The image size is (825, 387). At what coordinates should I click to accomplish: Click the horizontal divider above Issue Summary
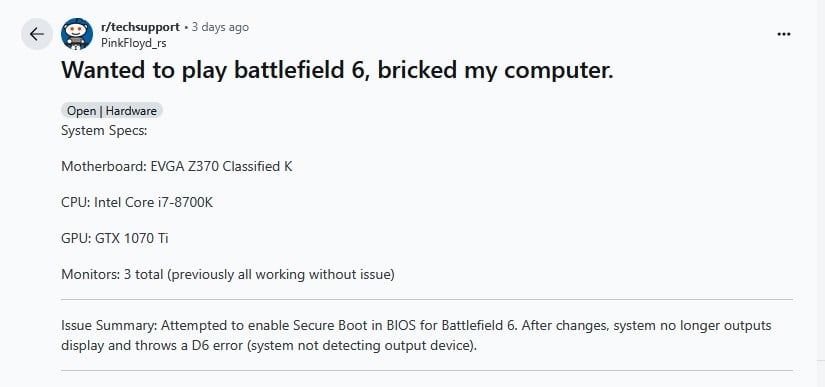coord(427,300)
